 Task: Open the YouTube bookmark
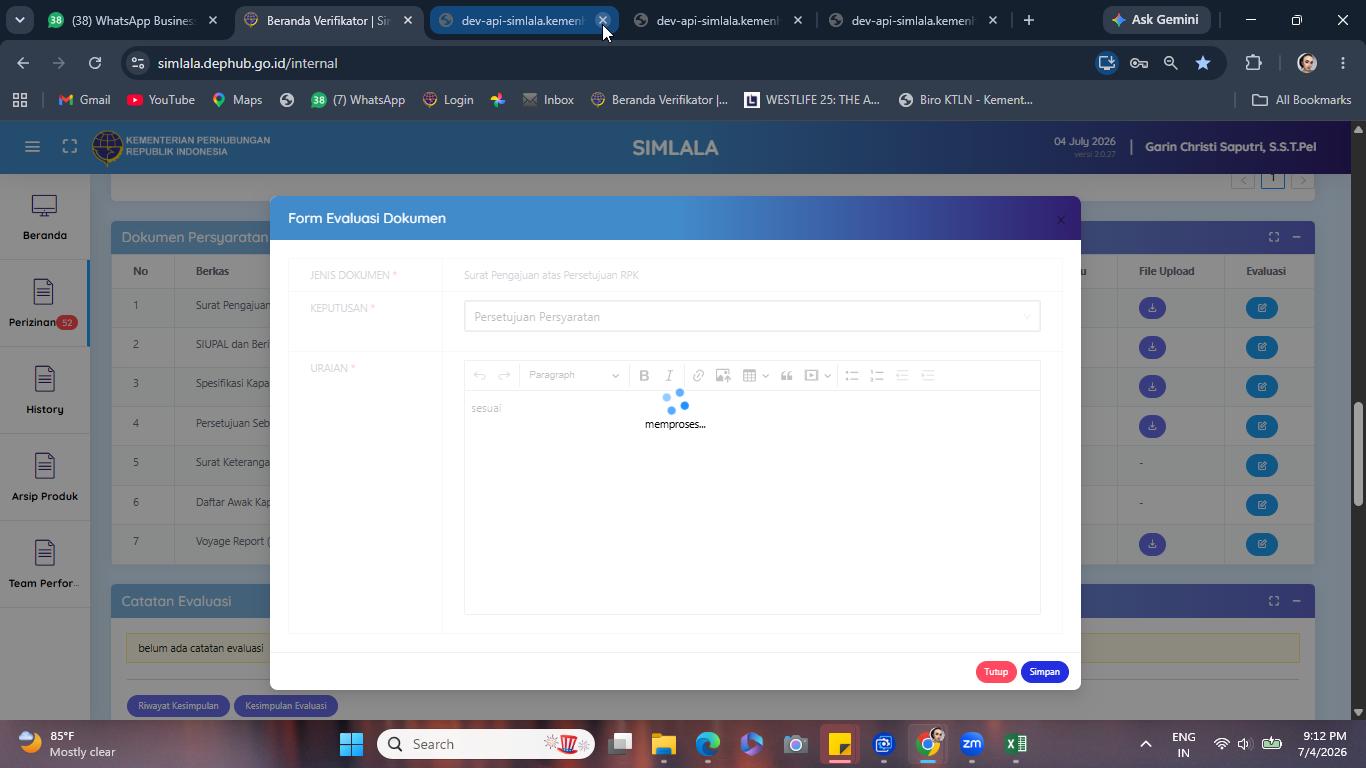(161, 100)
